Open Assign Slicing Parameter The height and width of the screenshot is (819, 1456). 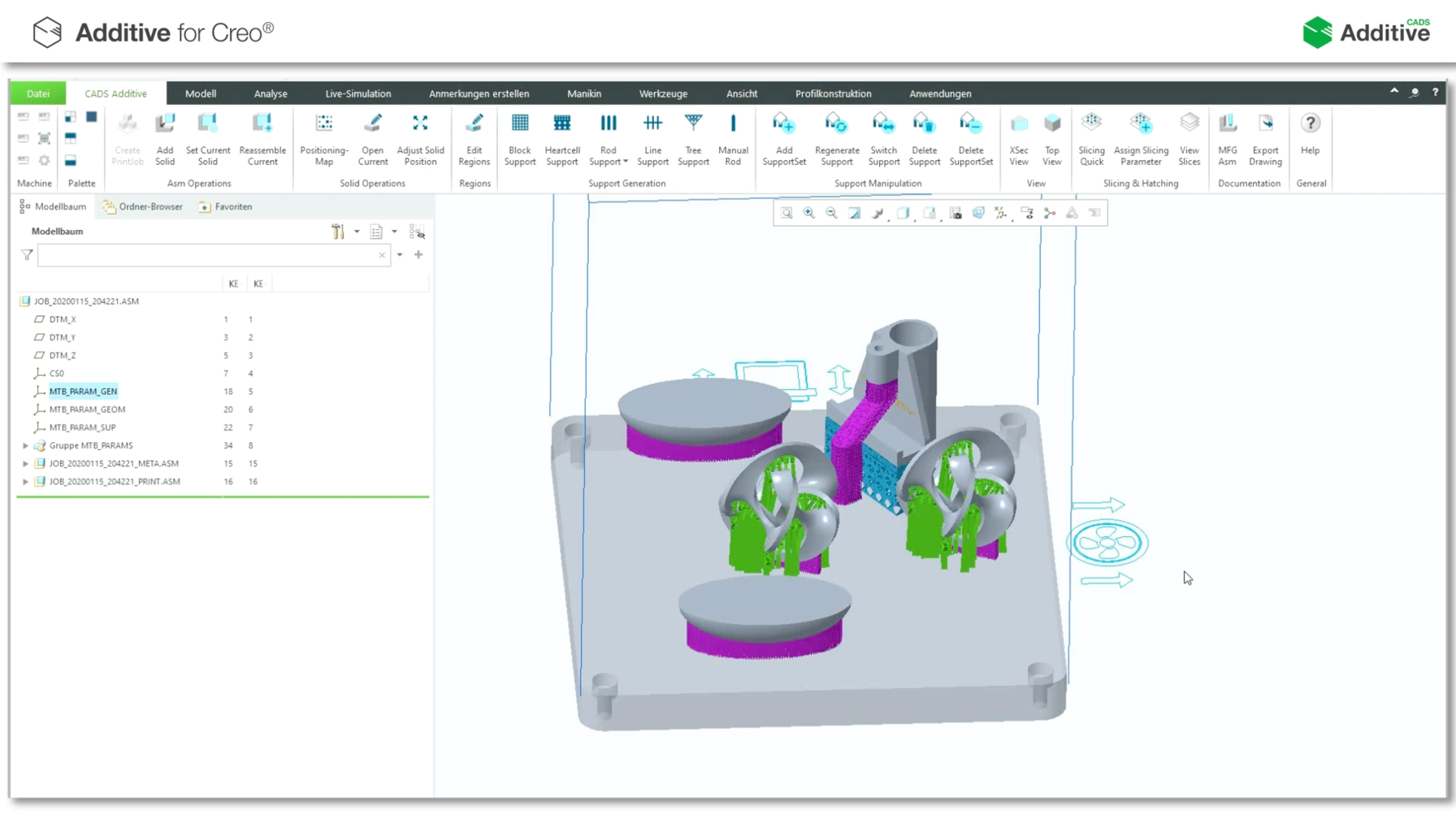1141,140
